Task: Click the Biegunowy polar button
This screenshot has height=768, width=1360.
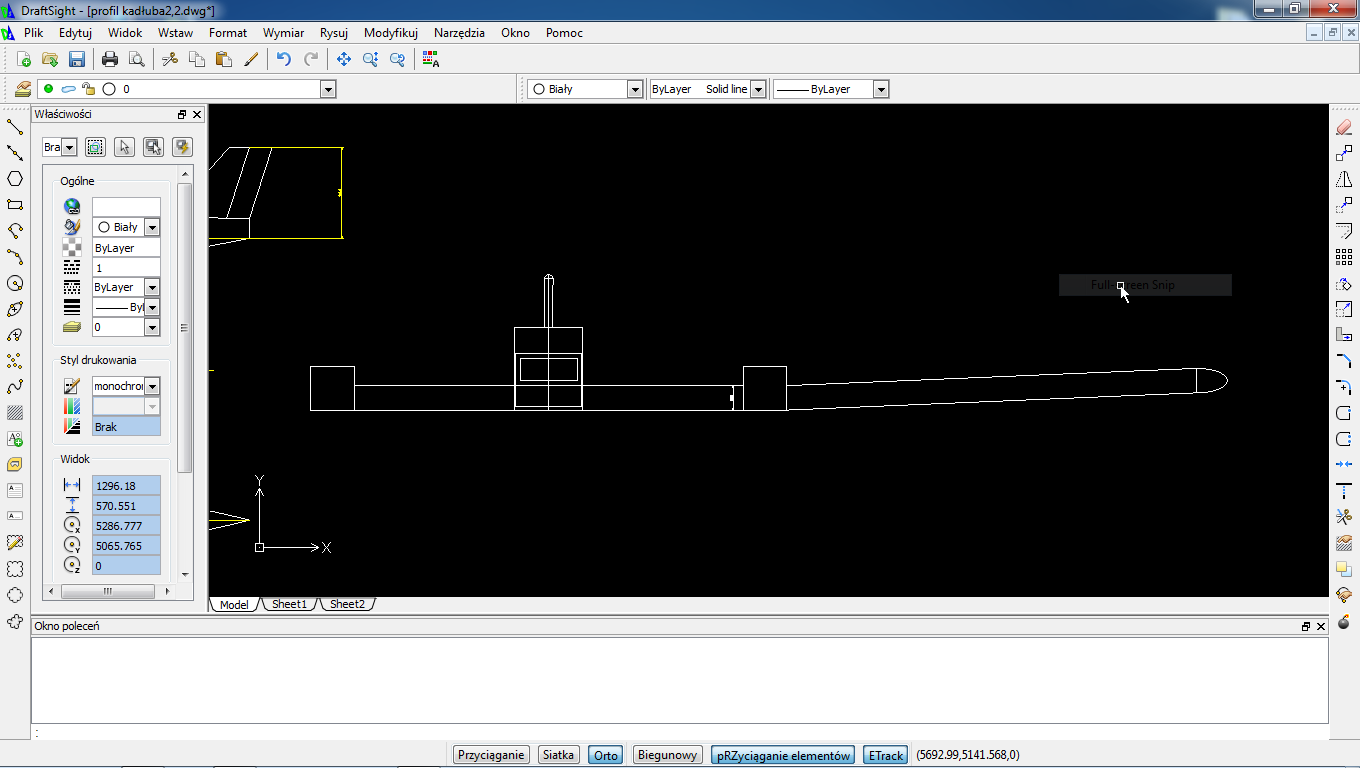Action: pyautogui.click(x=667, y=755)
